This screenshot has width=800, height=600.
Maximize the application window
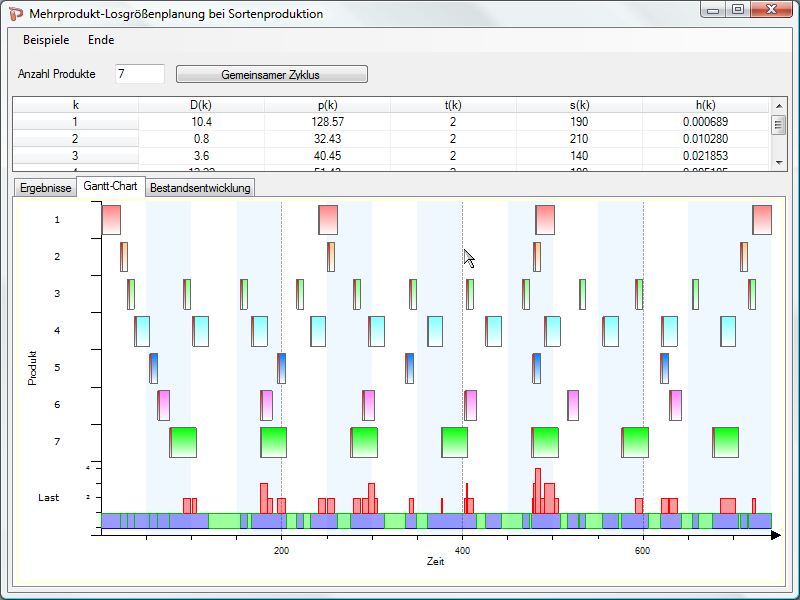[738, 10]
